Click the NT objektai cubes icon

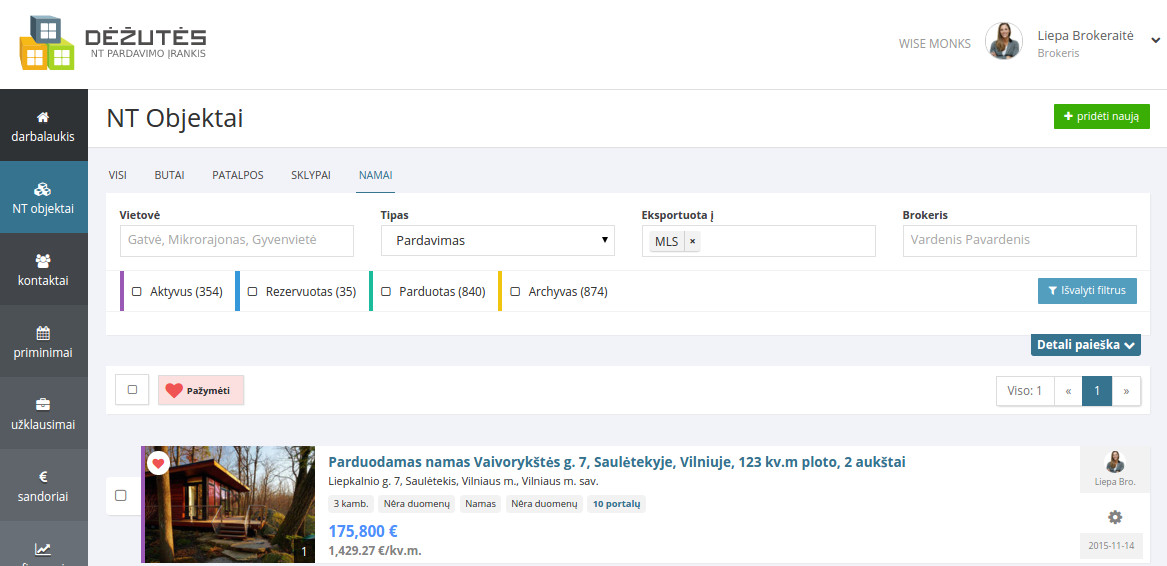[x=43, y=189]
